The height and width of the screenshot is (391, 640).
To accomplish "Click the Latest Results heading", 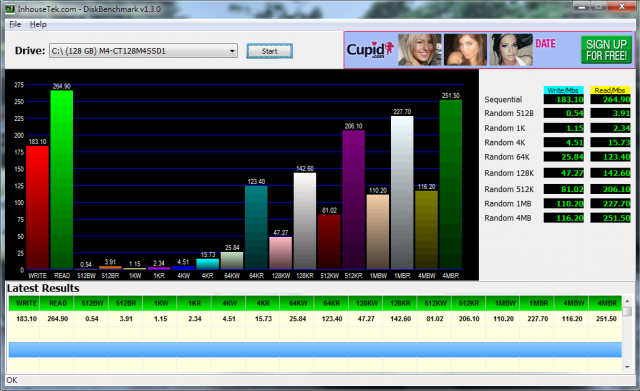I will (x=43, y=288).
